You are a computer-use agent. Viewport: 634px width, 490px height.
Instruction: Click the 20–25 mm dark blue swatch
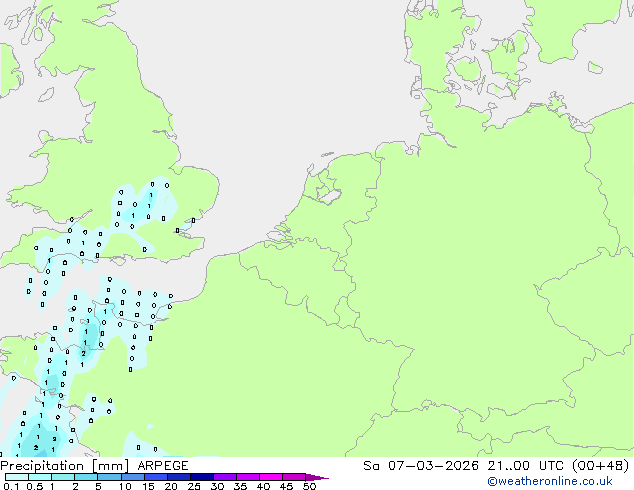tap(178, 477)
